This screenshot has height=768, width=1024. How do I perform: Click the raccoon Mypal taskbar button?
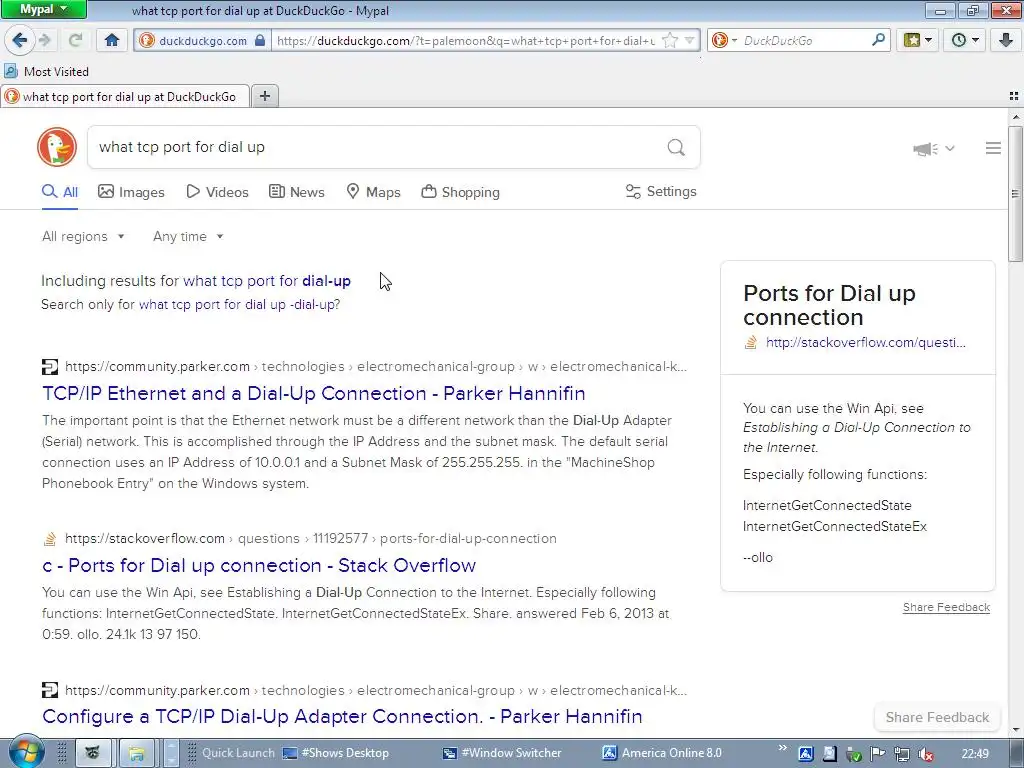(x=93, y=753)
